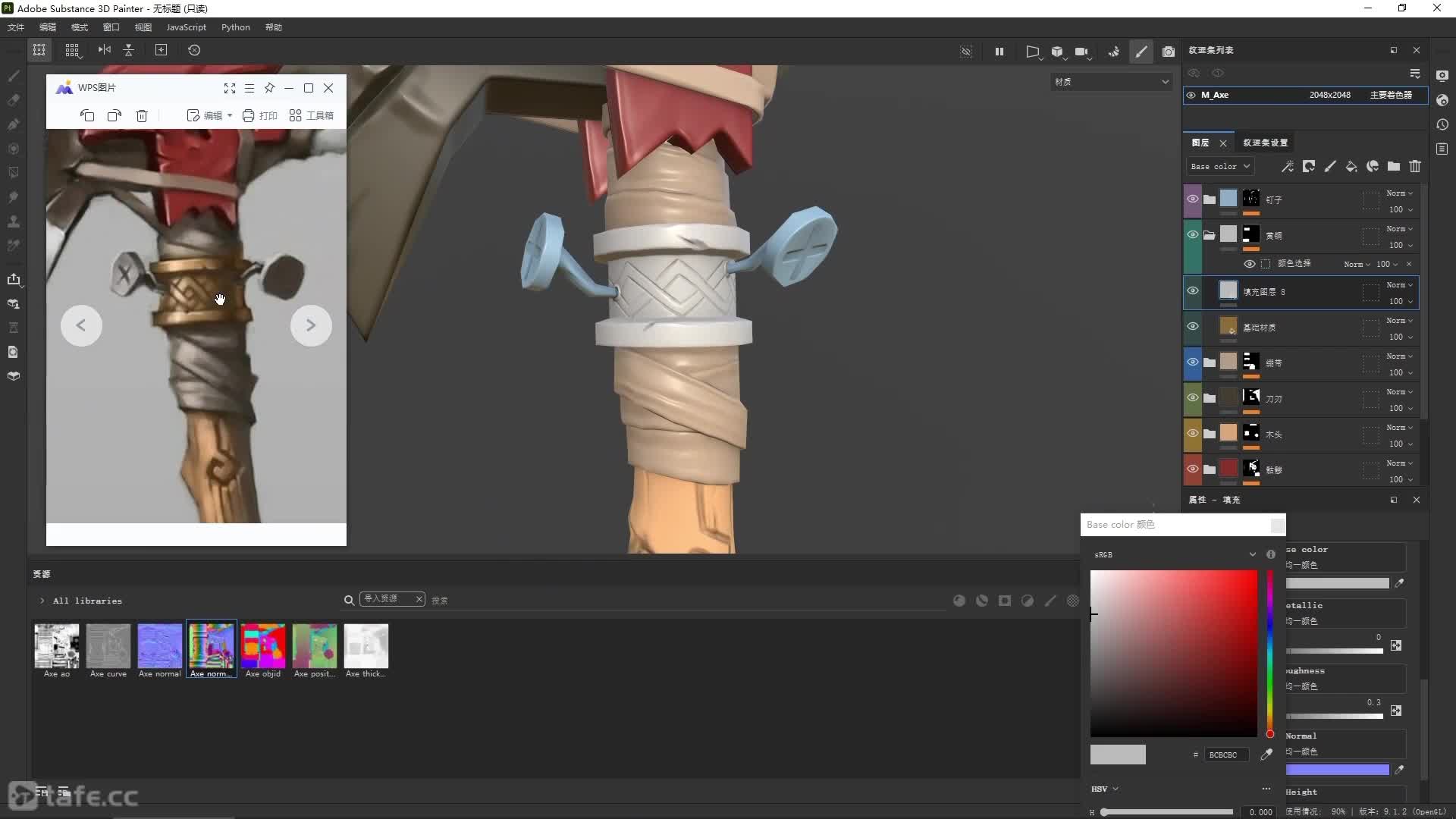The width and height of the screenshot is (1456, 819).
Task: Add effect with magic wand icon
Action: (x=1288, y=166)
